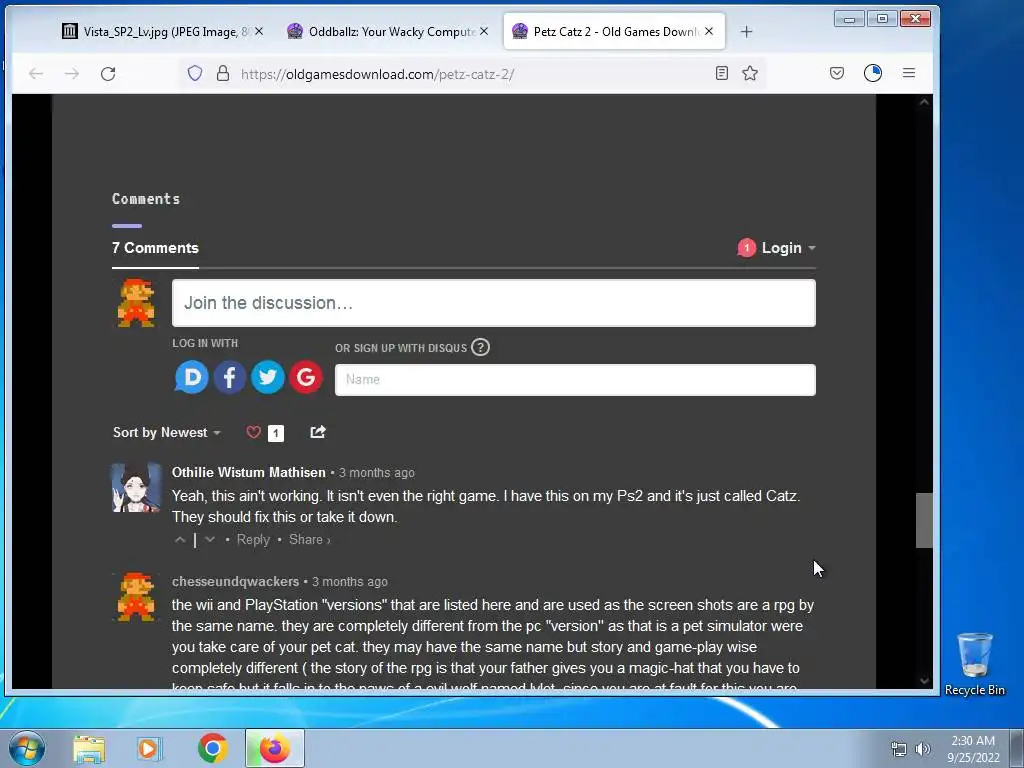Open Google Chrome from the taskbar
The height and width of the screenshot is (768, 1024).
(x=212, y=748)
